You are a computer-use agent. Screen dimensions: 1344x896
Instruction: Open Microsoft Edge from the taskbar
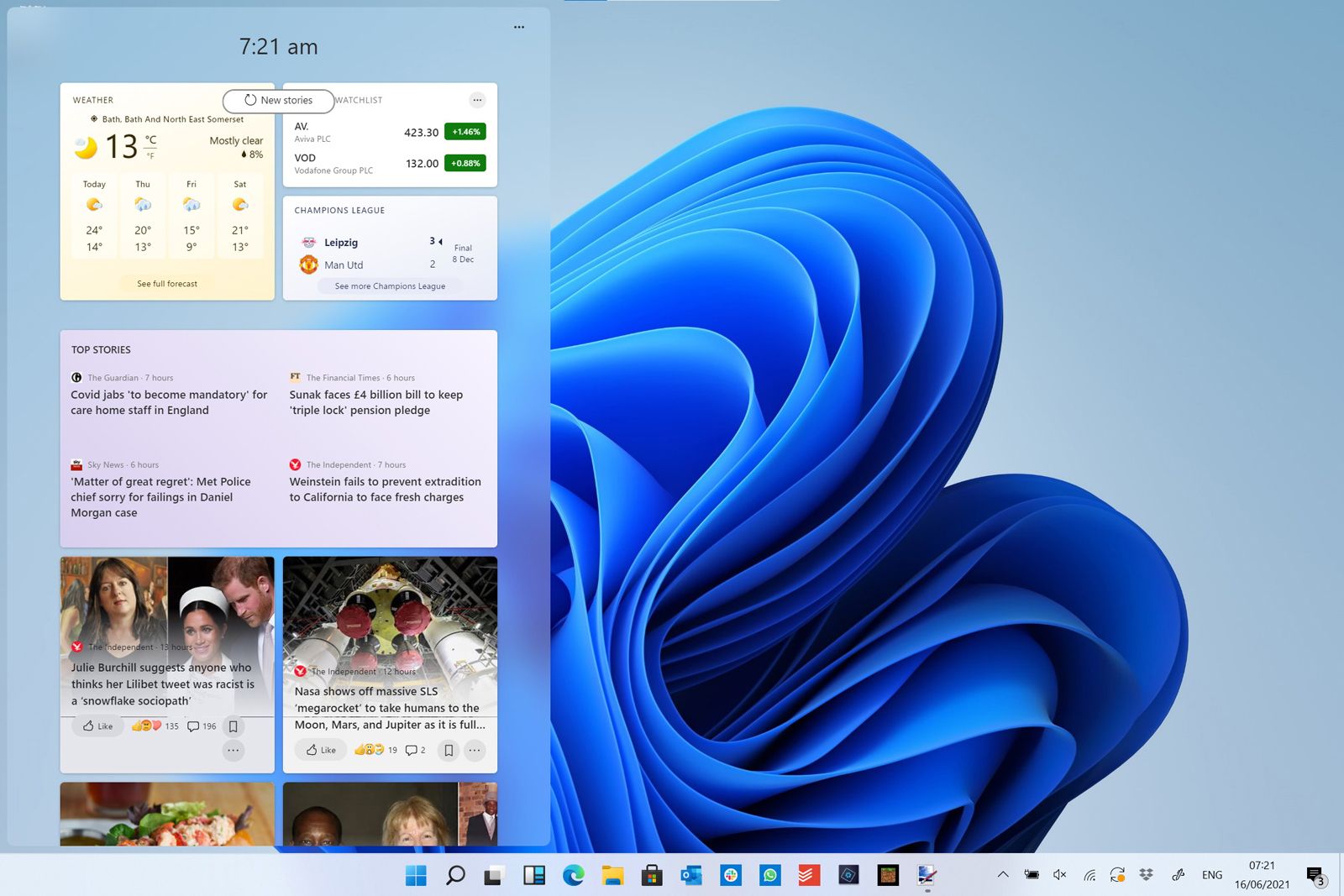click(573, 876)
